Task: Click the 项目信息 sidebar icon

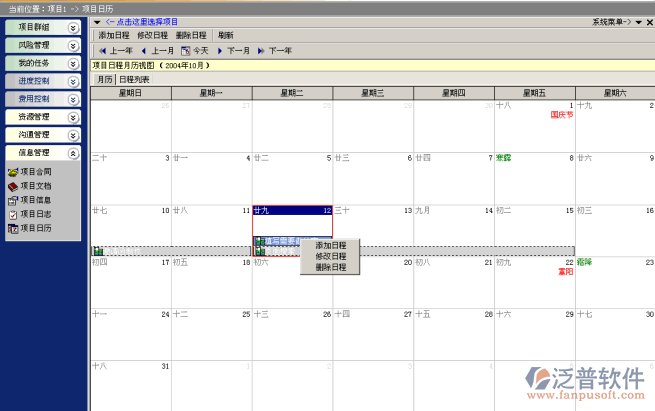Action: [12, 200]
